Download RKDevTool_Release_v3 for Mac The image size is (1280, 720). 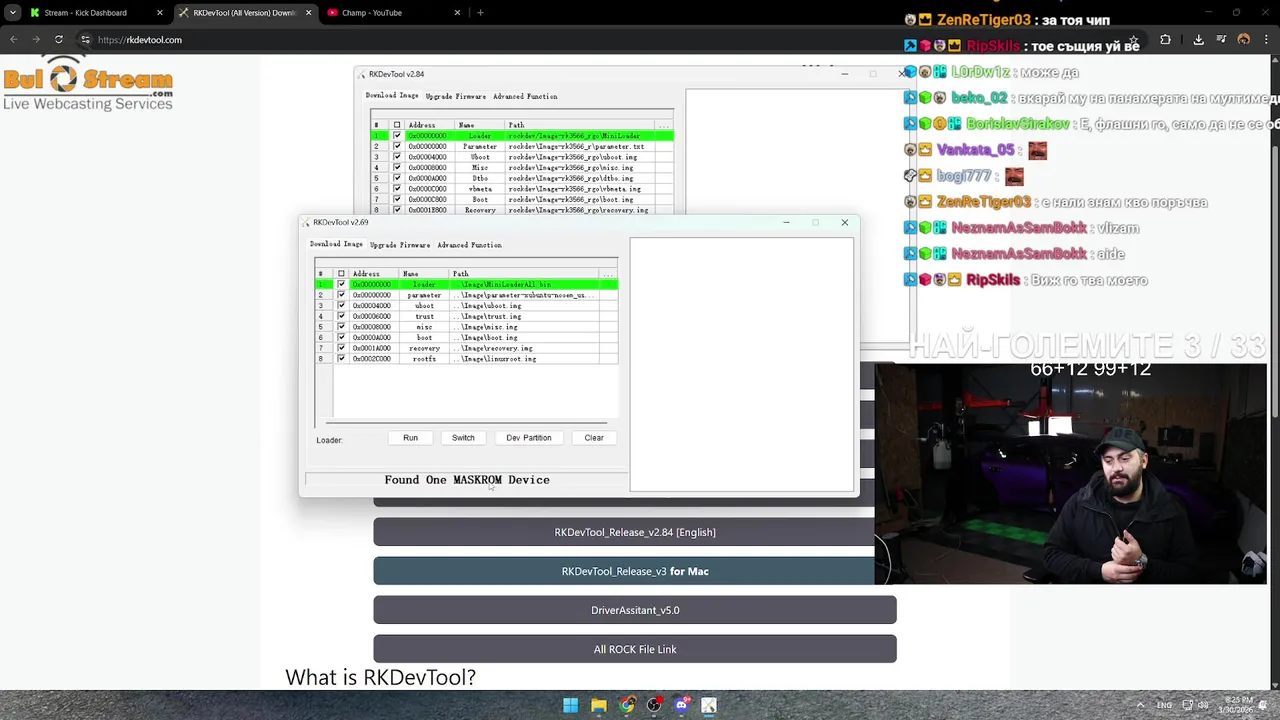635,571
